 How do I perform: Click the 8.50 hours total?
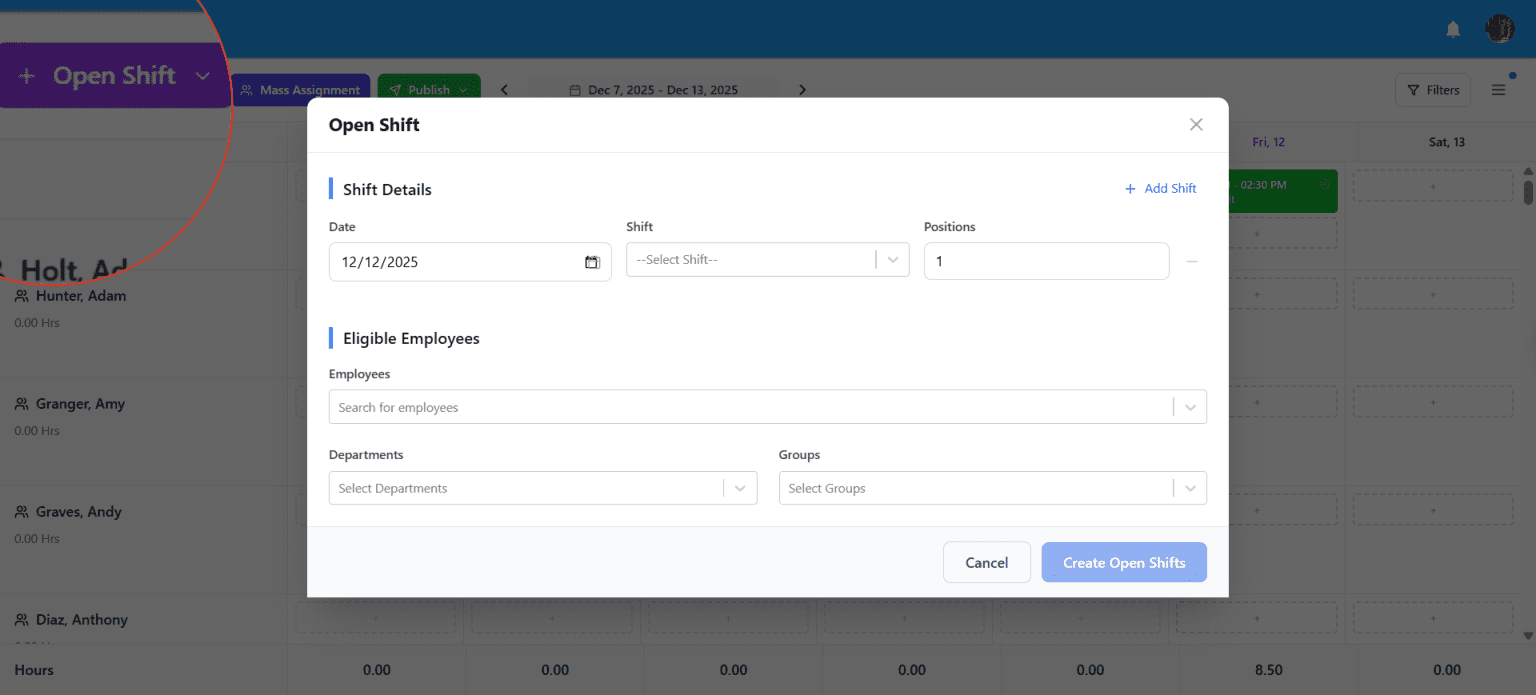[1268, 670]
